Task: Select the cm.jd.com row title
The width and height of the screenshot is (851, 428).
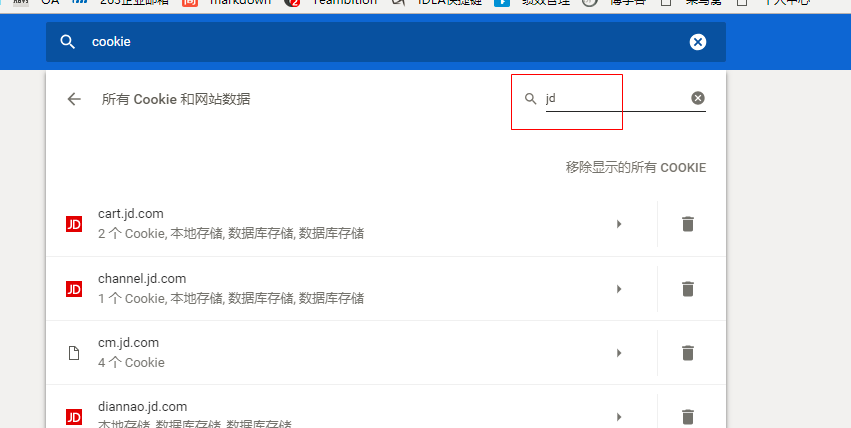Action: click(x=129, y=343)
